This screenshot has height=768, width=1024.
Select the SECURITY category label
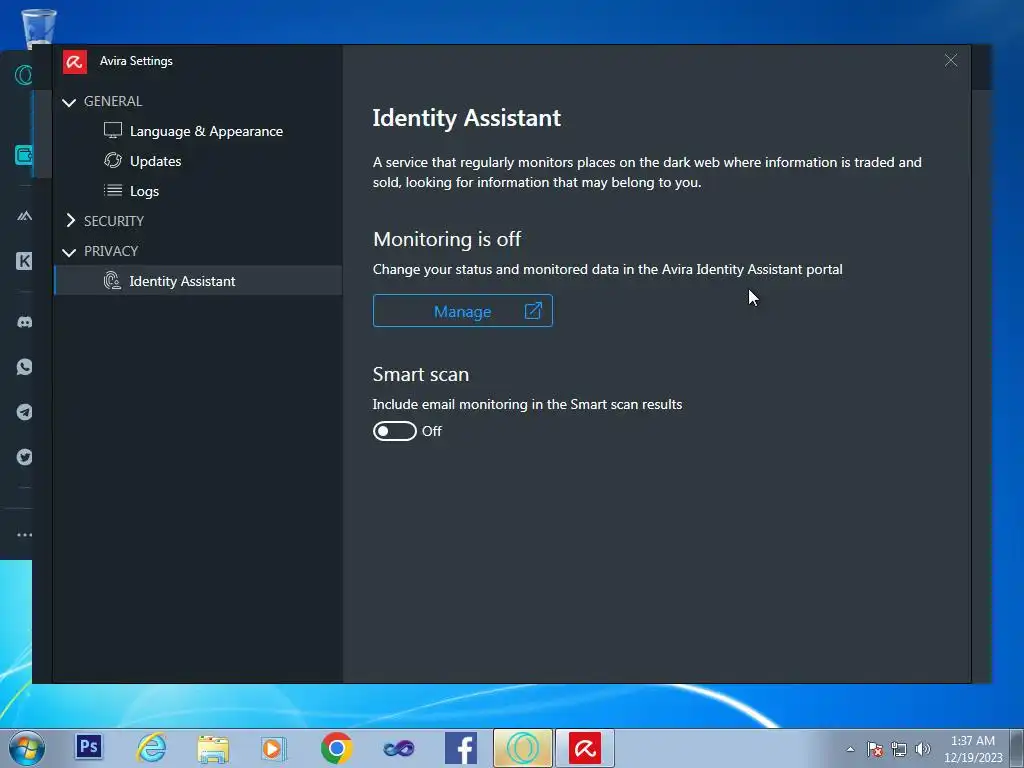(114, 221)
